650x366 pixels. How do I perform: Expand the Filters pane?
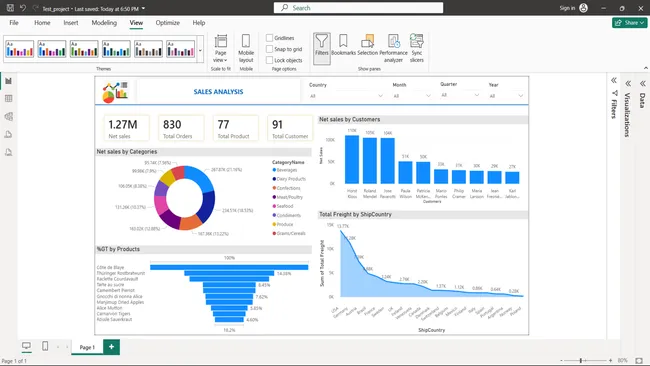click(x=614, y=80)
